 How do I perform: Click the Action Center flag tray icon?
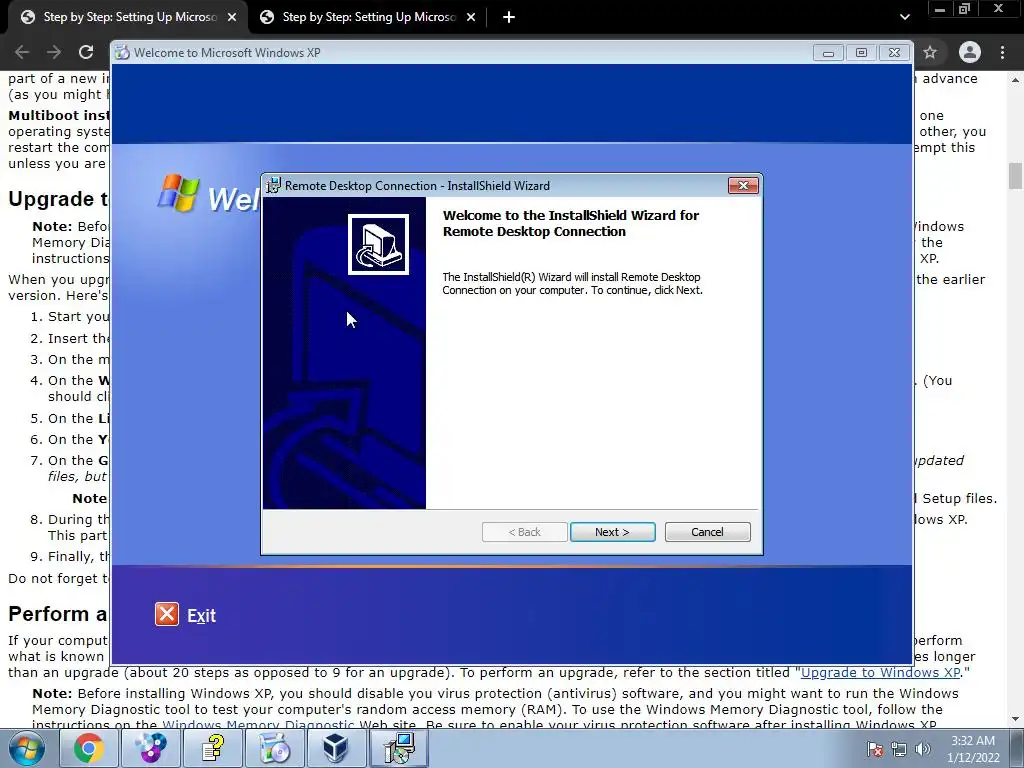pos(875,749)
